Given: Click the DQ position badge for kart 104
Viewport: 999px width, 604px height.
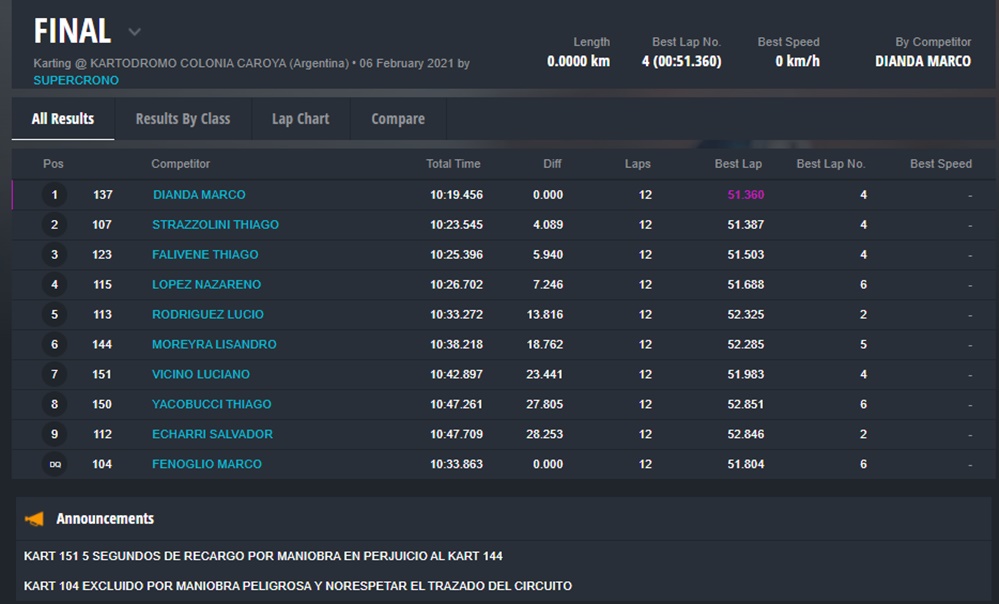Looking at the screenshot, I should [55, 464].
